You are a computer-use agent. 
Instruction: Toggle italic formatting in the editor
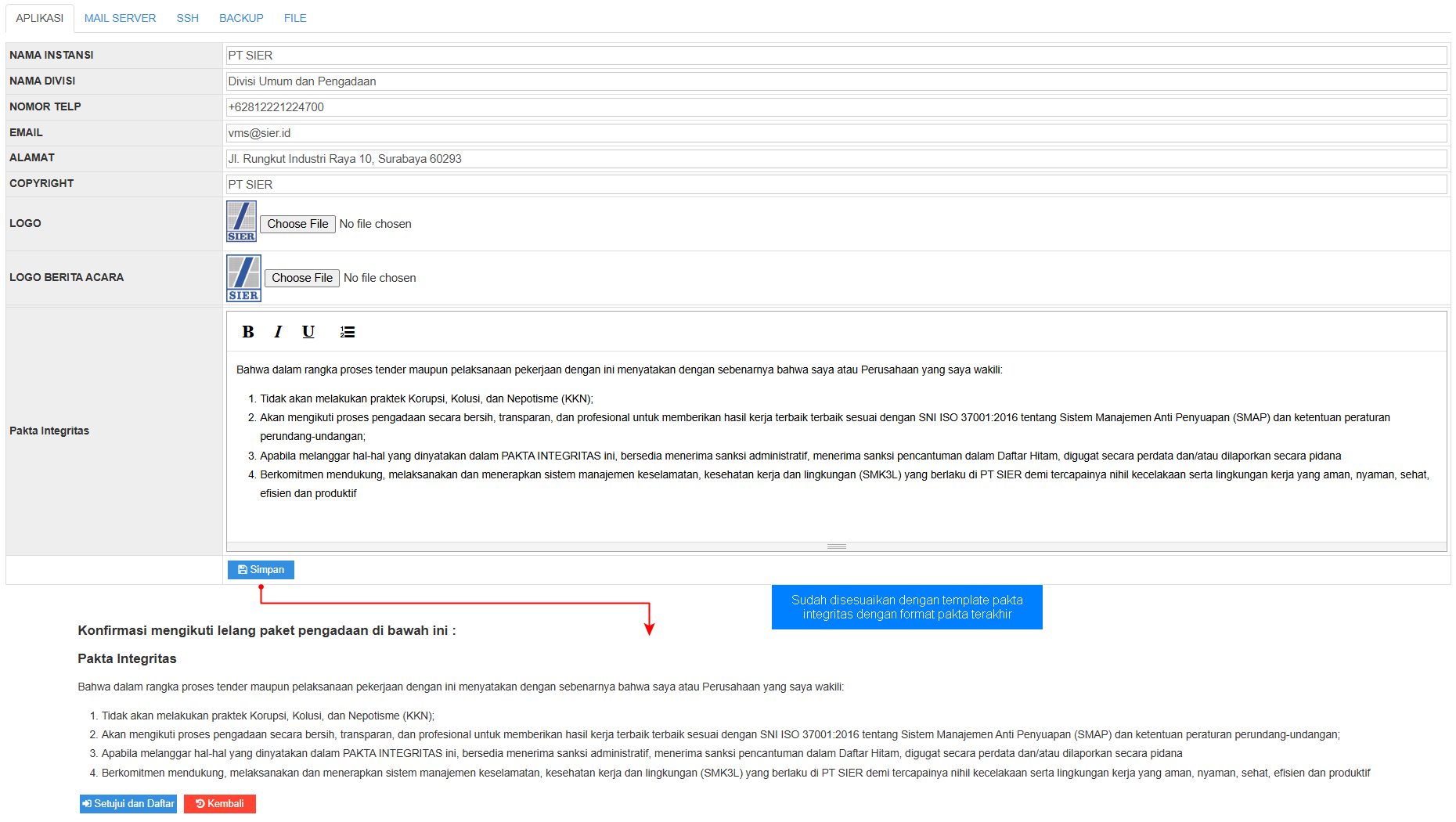click(x=278, y=332)
